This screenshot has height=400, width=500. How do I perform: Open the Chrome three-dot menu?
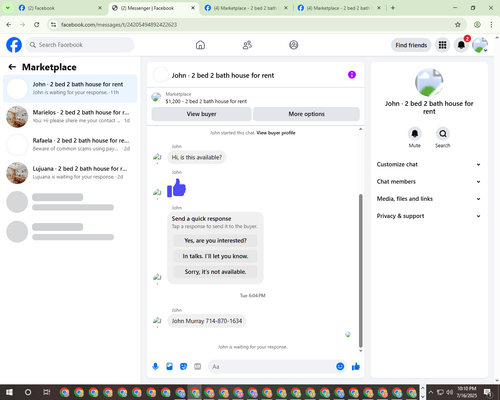point(491,25)
